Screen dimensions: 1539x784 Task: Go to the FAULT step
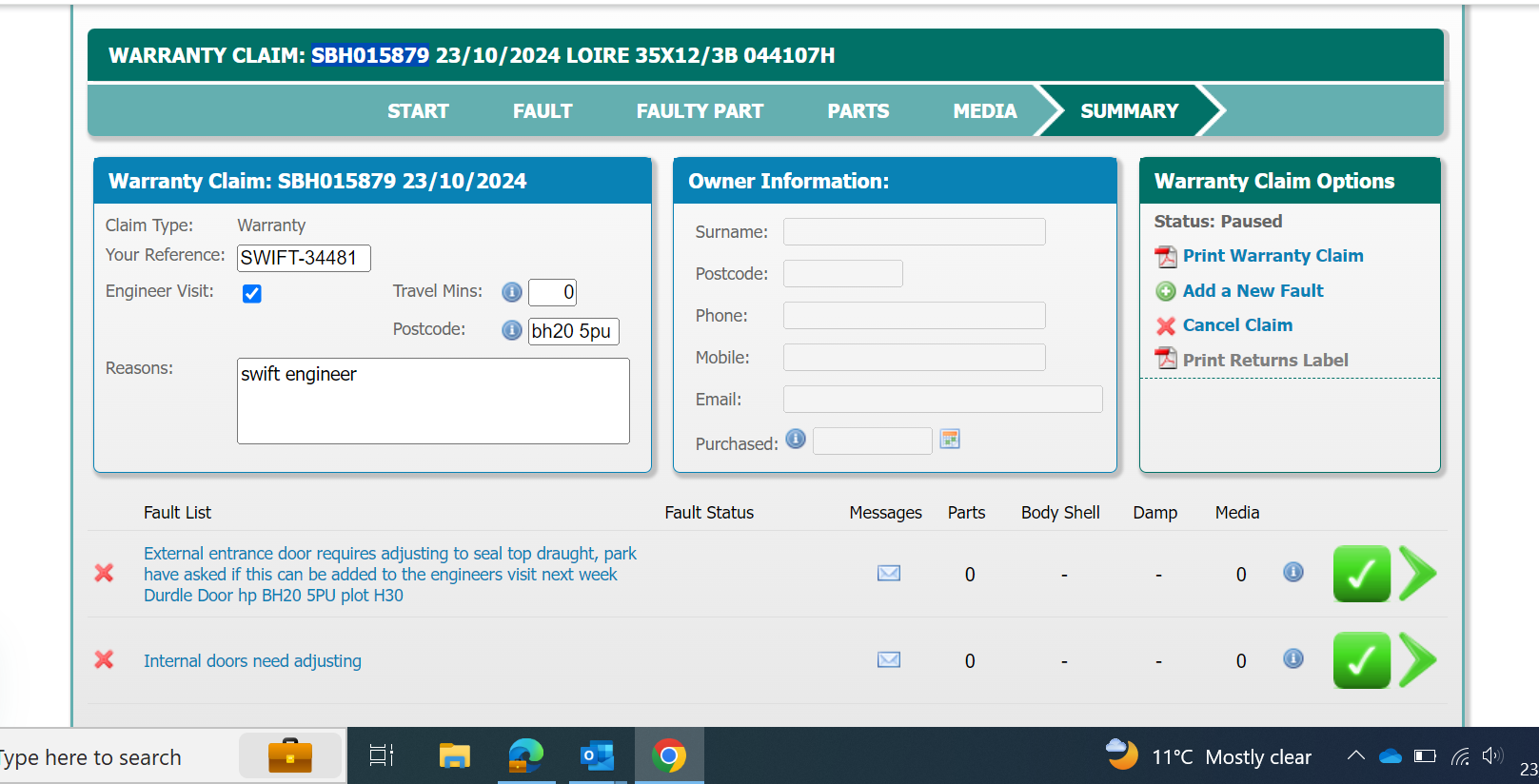pos(543,111)
